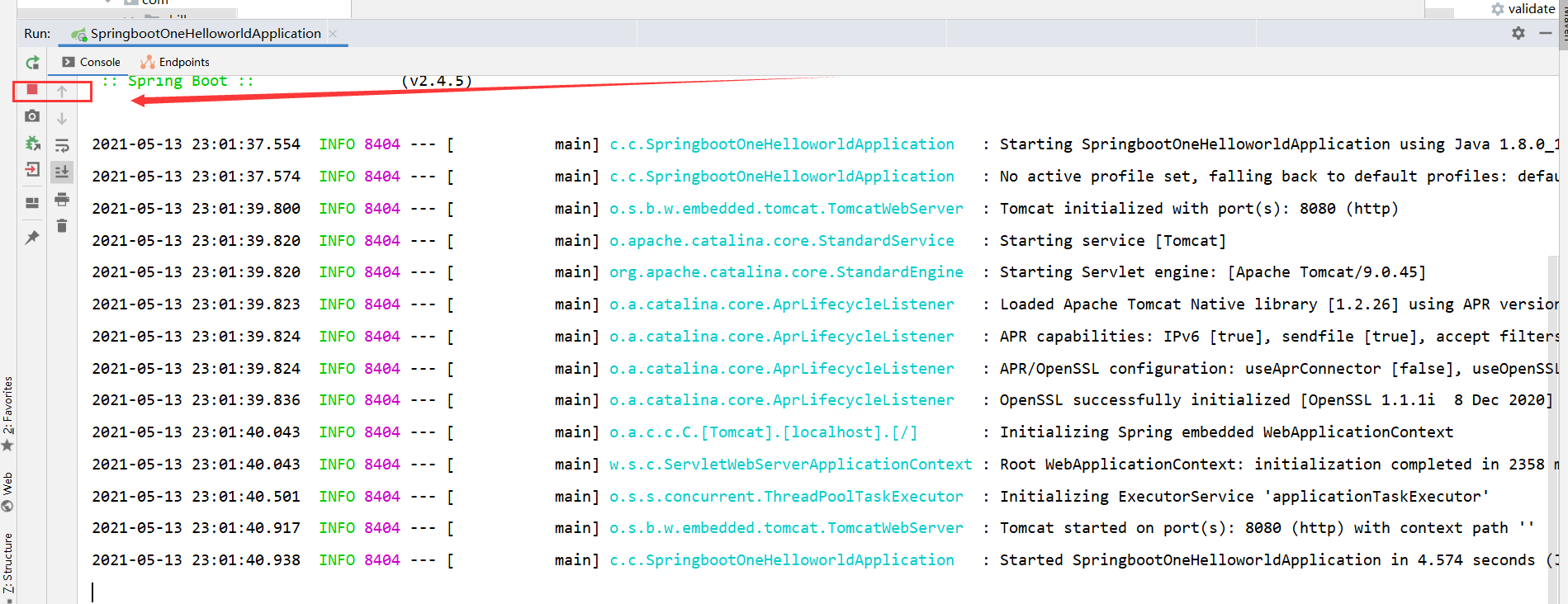
Task: Click org.apache.catalina.core.StandardEngine logger name
Action: pyautogui.click(x=786, y=271)
